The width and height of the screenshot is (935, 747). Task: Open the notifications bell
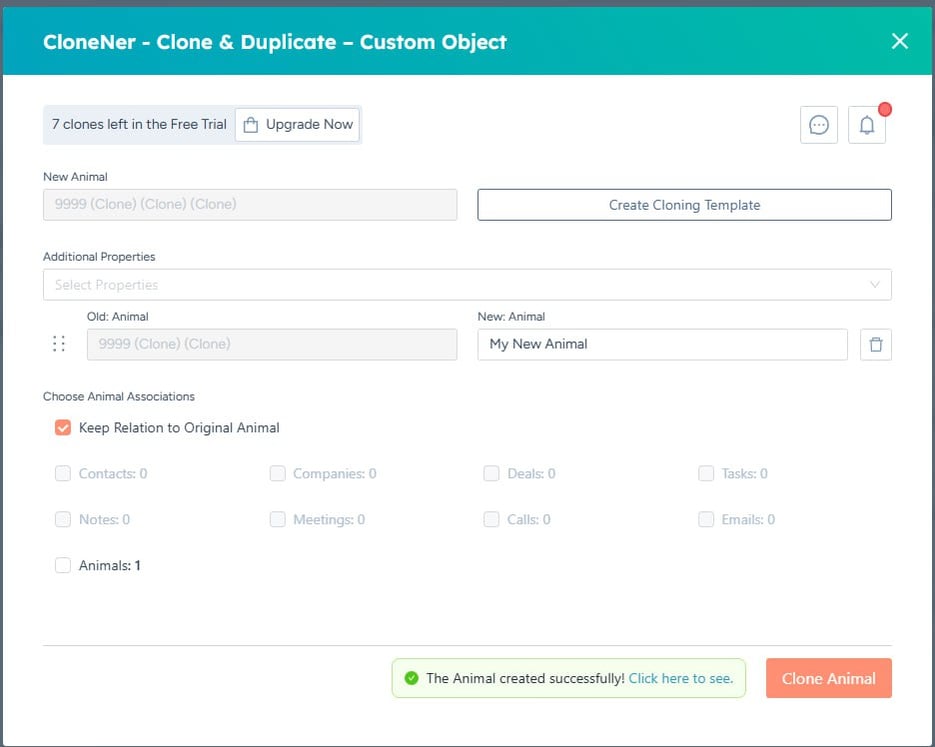867,125
